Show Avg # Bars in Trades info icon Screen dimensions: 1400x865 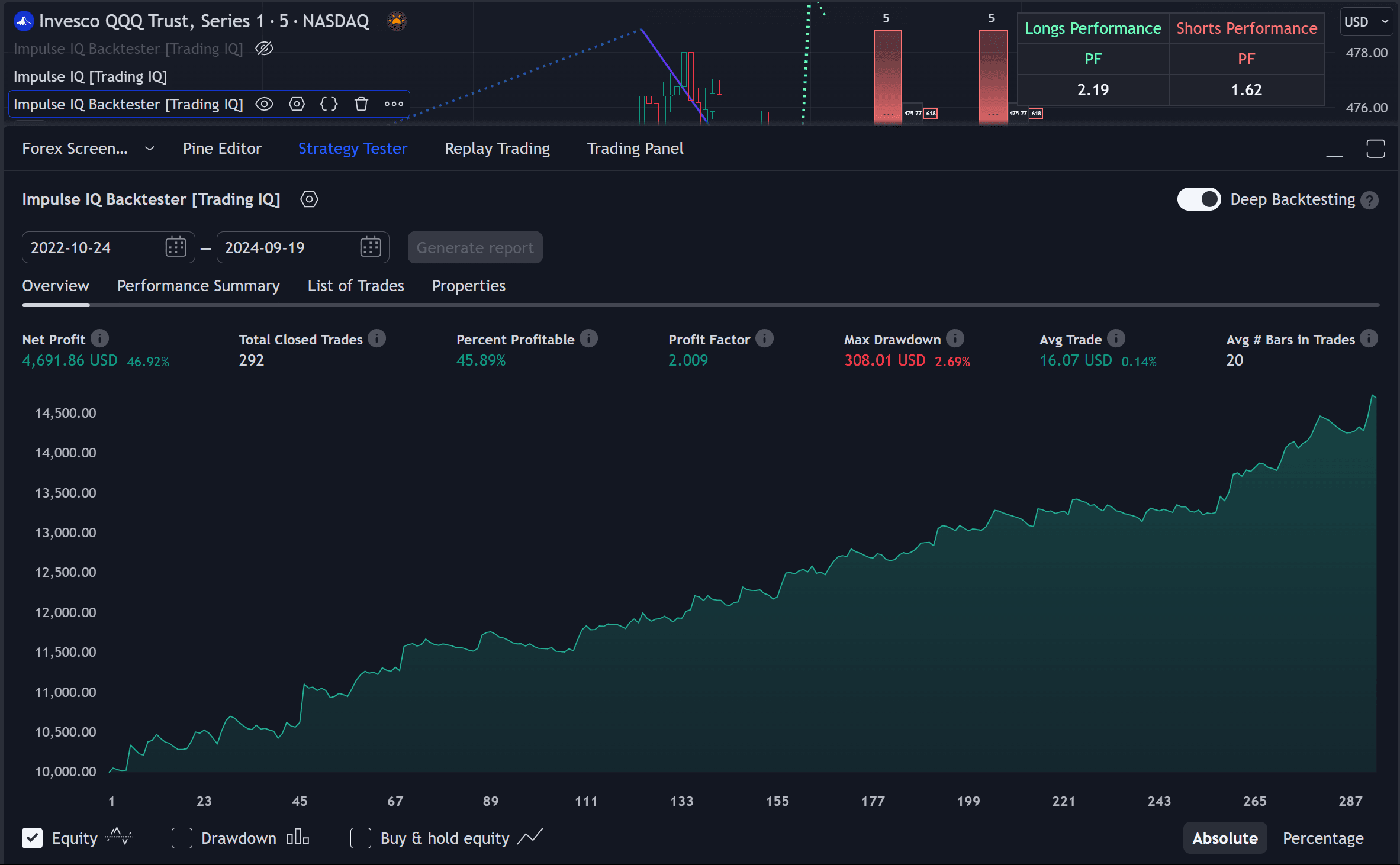tap(1369, 338)
